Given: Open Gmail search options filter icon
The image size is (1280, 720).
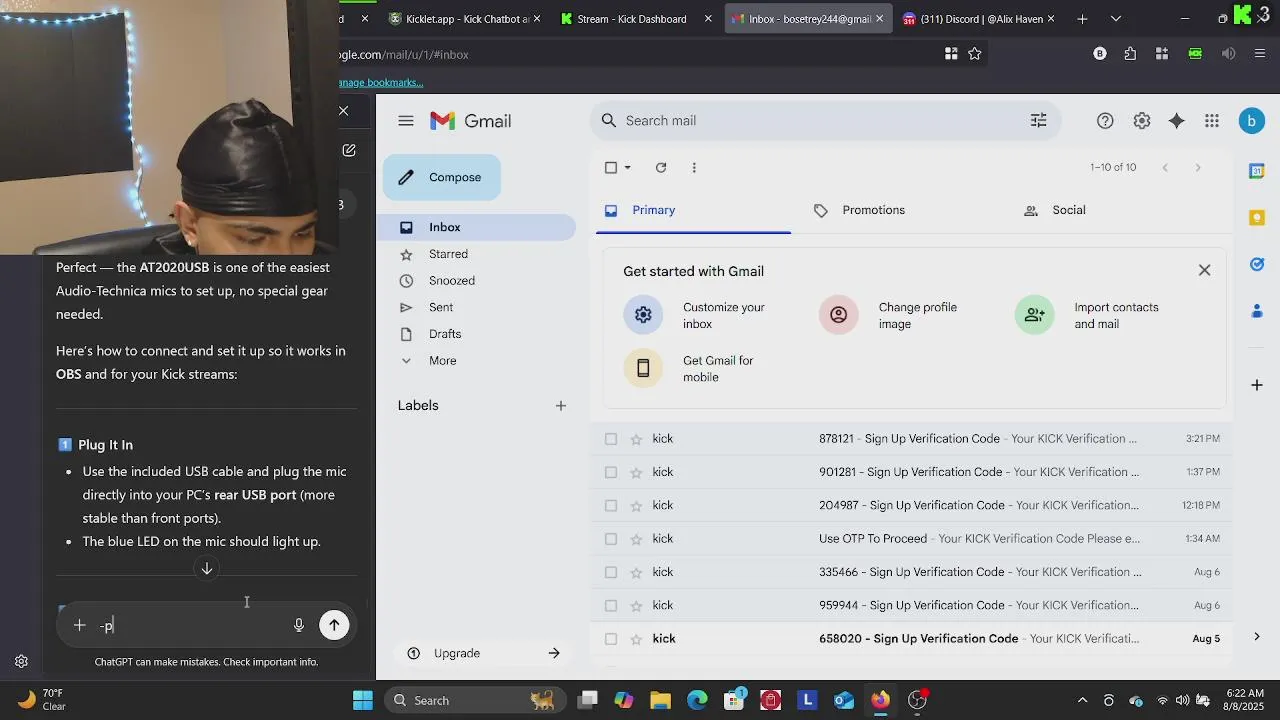Looking at the screenshot, I should [1038, 121].
